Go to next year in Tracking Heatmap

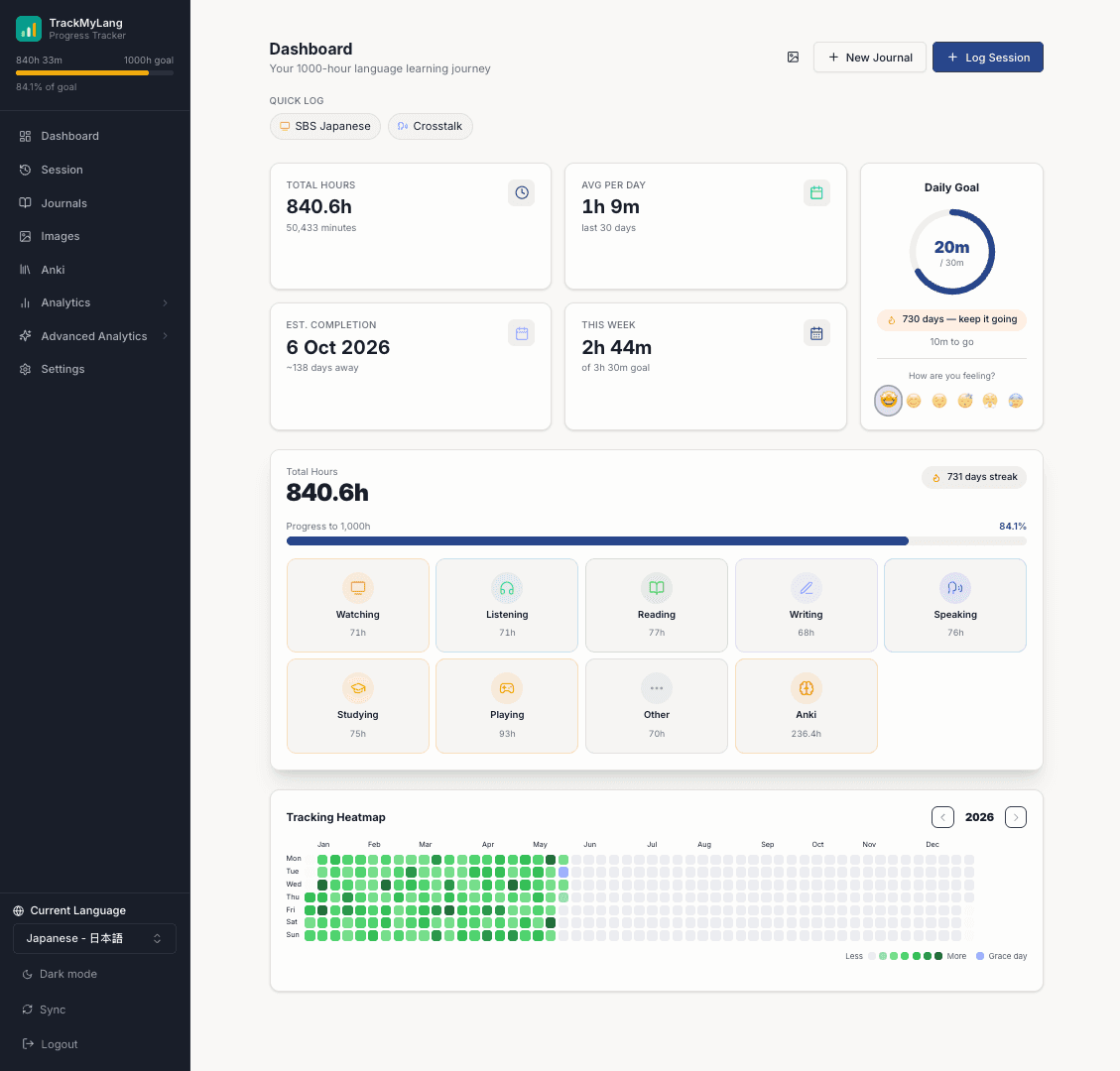pos(1016,817)
